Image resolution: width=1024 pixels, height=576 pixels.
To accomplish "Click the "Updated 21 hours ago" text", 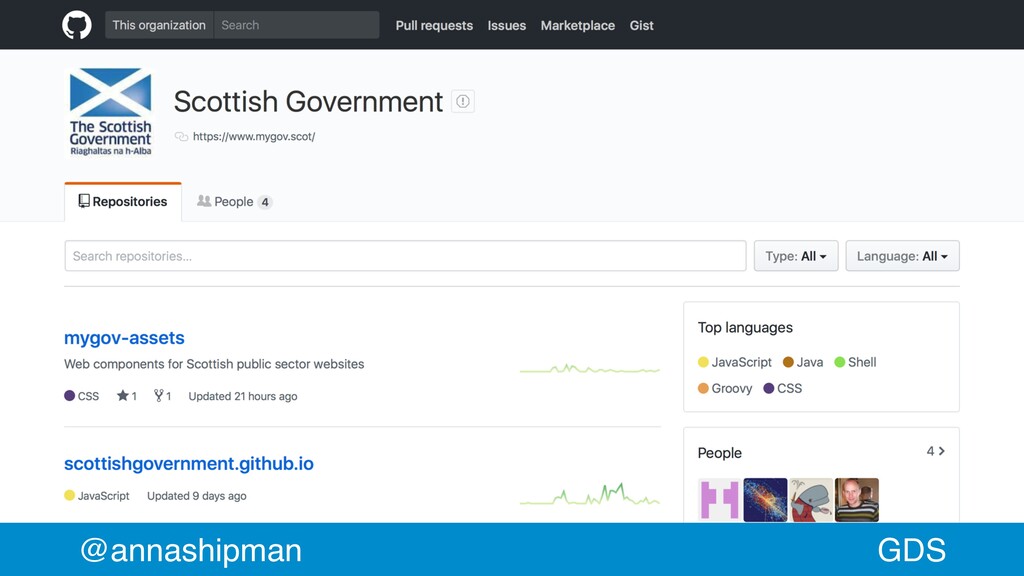I will coord(243,396).
